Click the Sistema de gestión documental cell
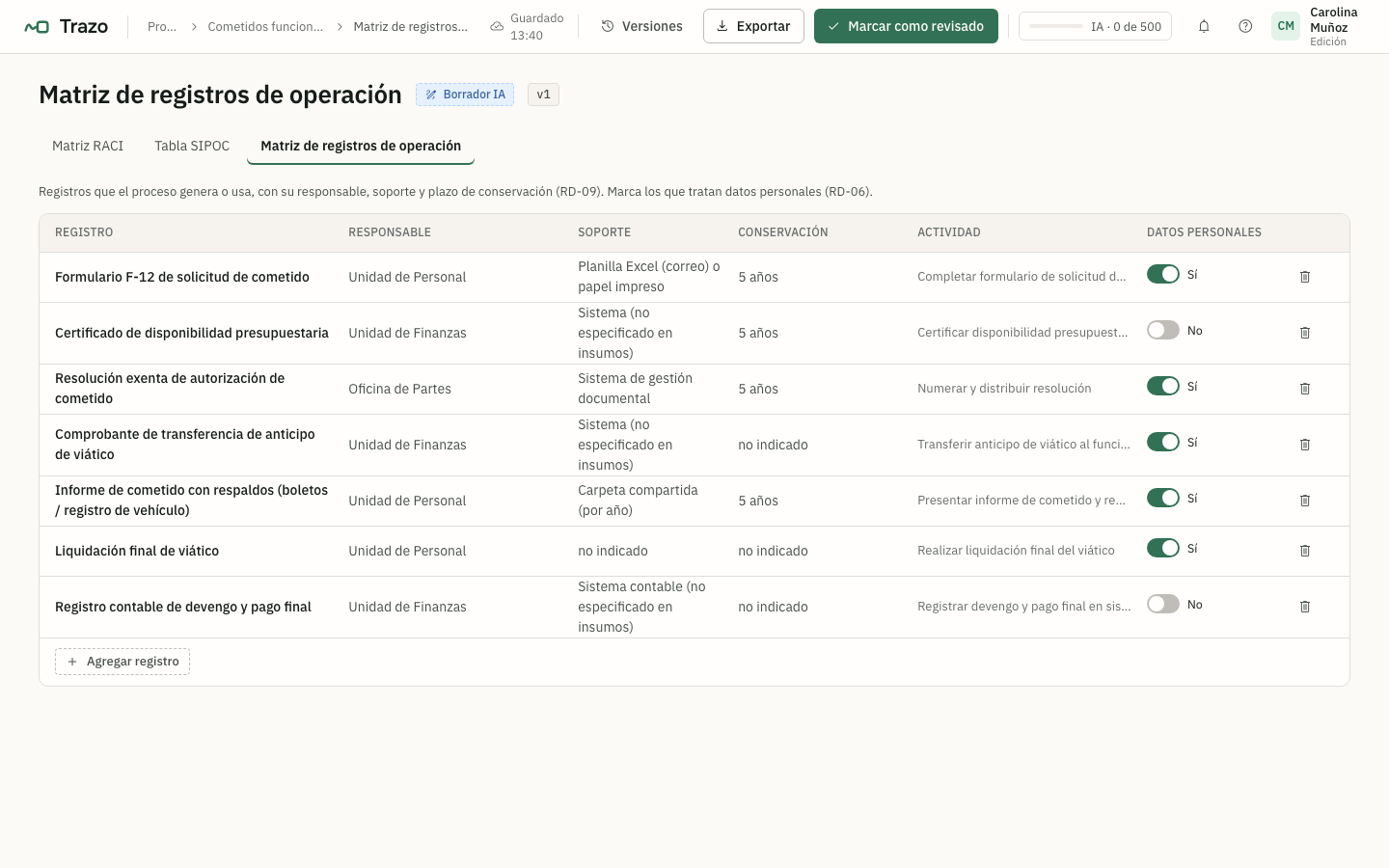 point(636,389)
